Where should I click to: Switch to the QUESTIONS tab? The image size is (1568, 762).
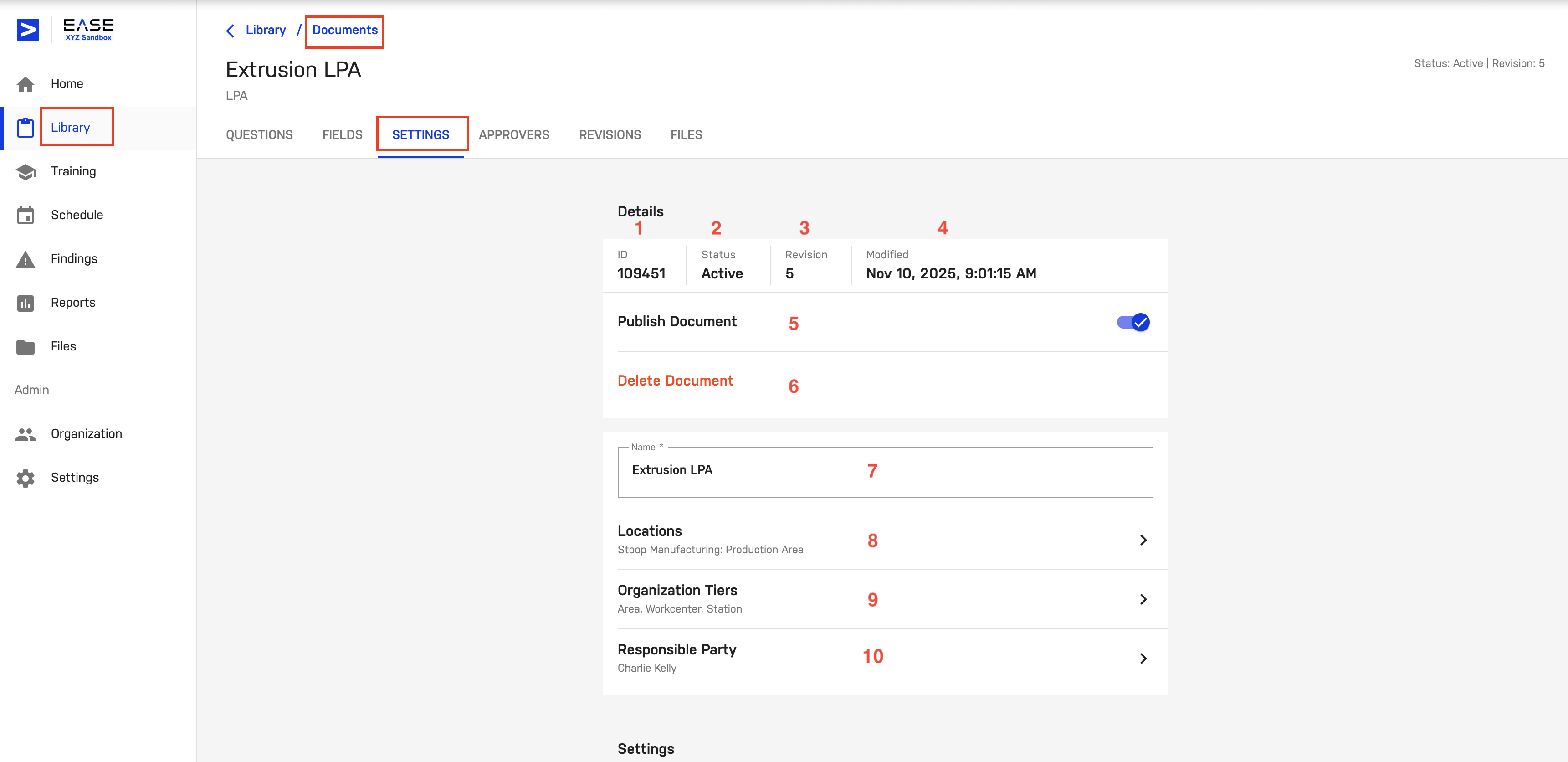click(259, 135)
